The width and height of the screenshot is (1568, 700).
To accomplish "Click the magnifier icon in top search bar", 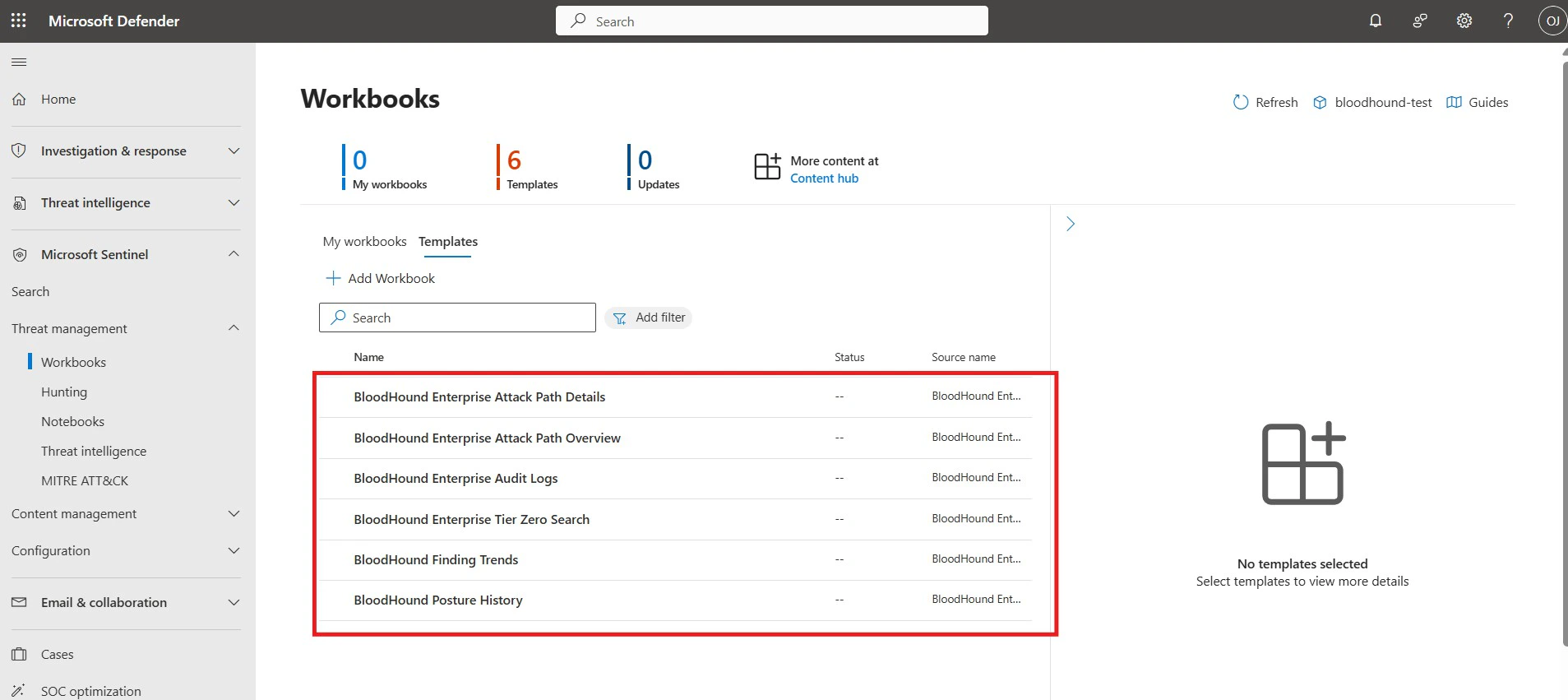I will 579,21.
